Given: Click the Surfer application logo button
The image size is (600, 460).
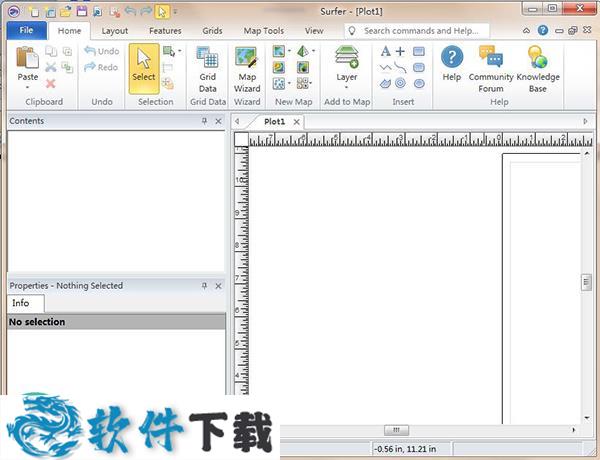Looking at the screenshot, I should [x=14, y=12].
